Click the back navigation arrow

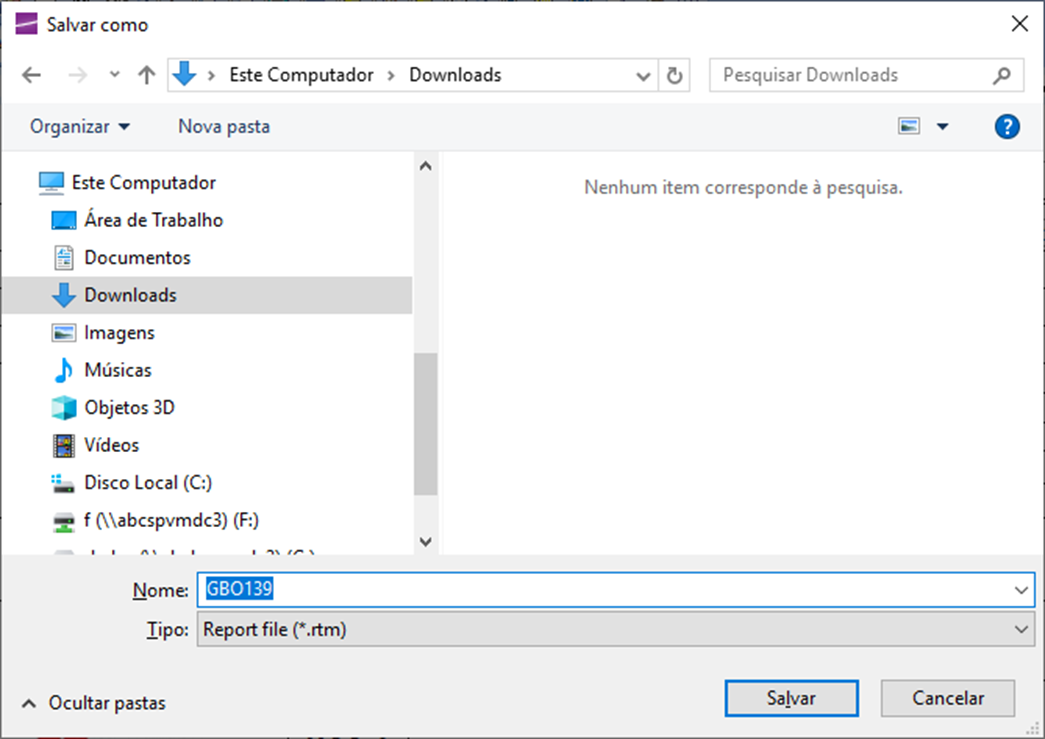coord(31,76)
